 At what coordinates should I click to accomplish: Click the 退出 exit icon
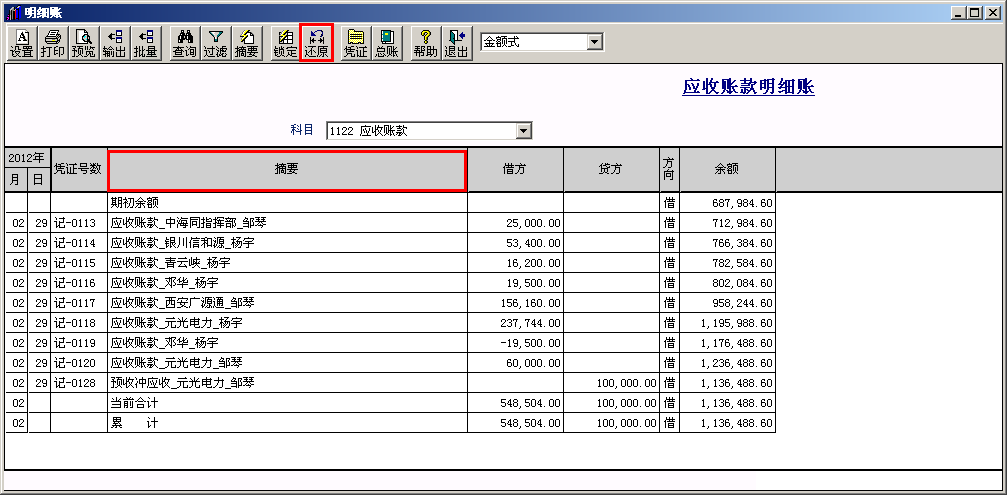click(456, 44)
